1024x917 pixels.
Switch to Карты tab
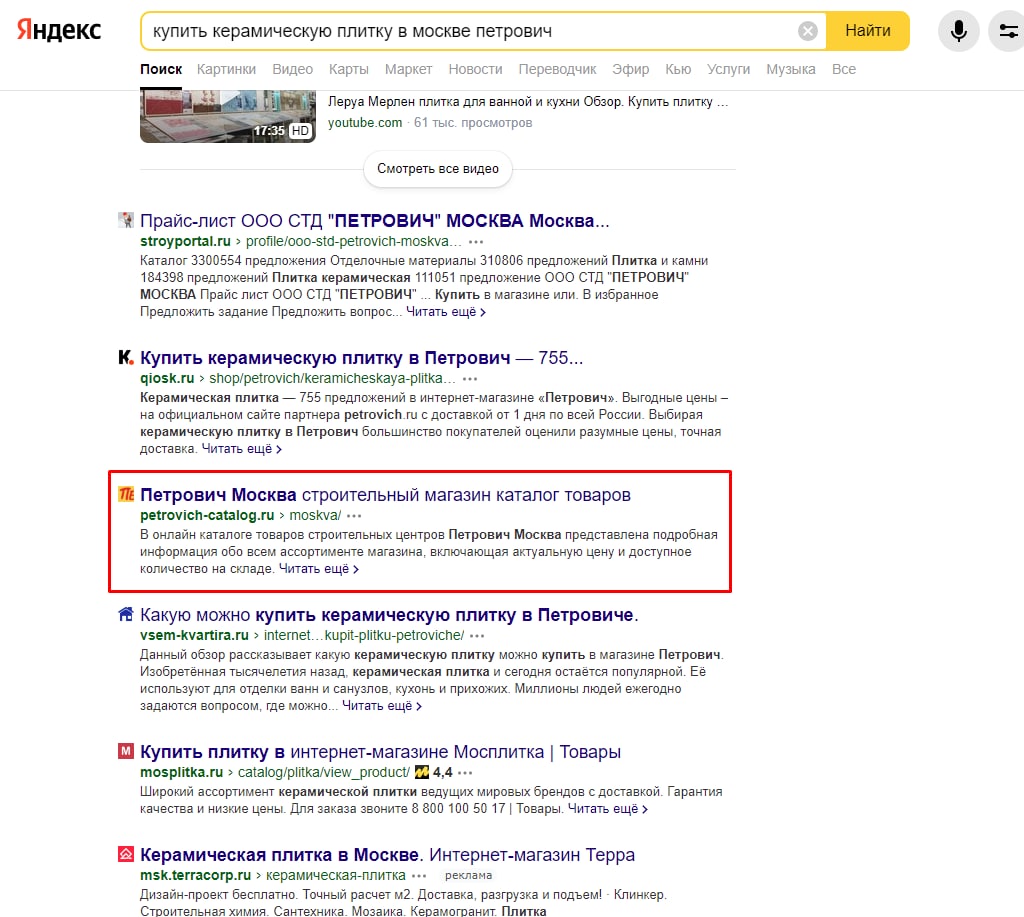pyautogui.click(x=349, y=69)
